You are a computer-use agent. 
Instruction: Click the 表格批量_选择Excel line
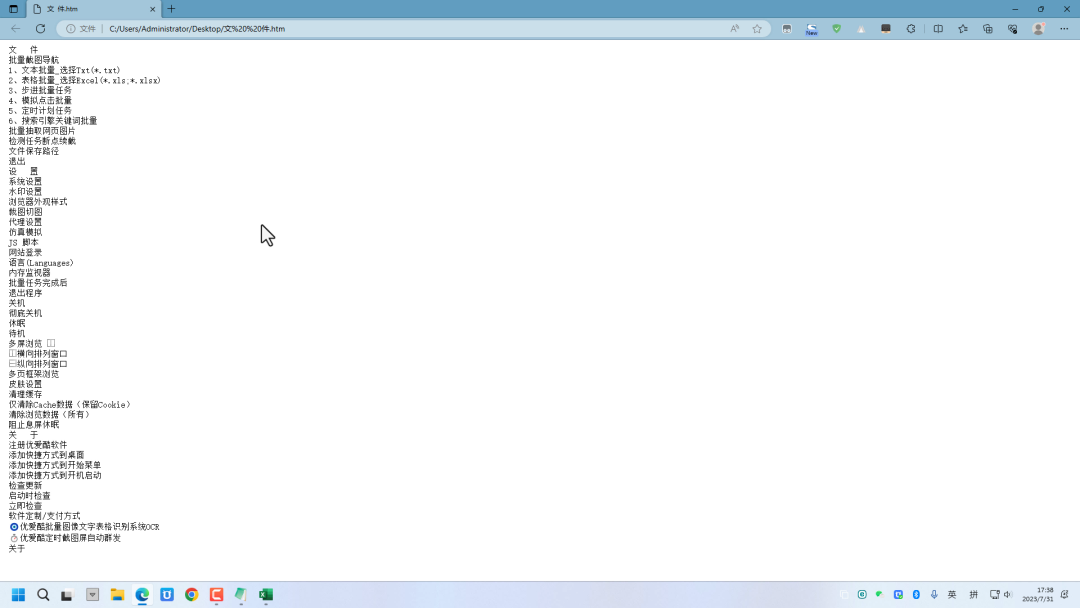coord(85,81)
